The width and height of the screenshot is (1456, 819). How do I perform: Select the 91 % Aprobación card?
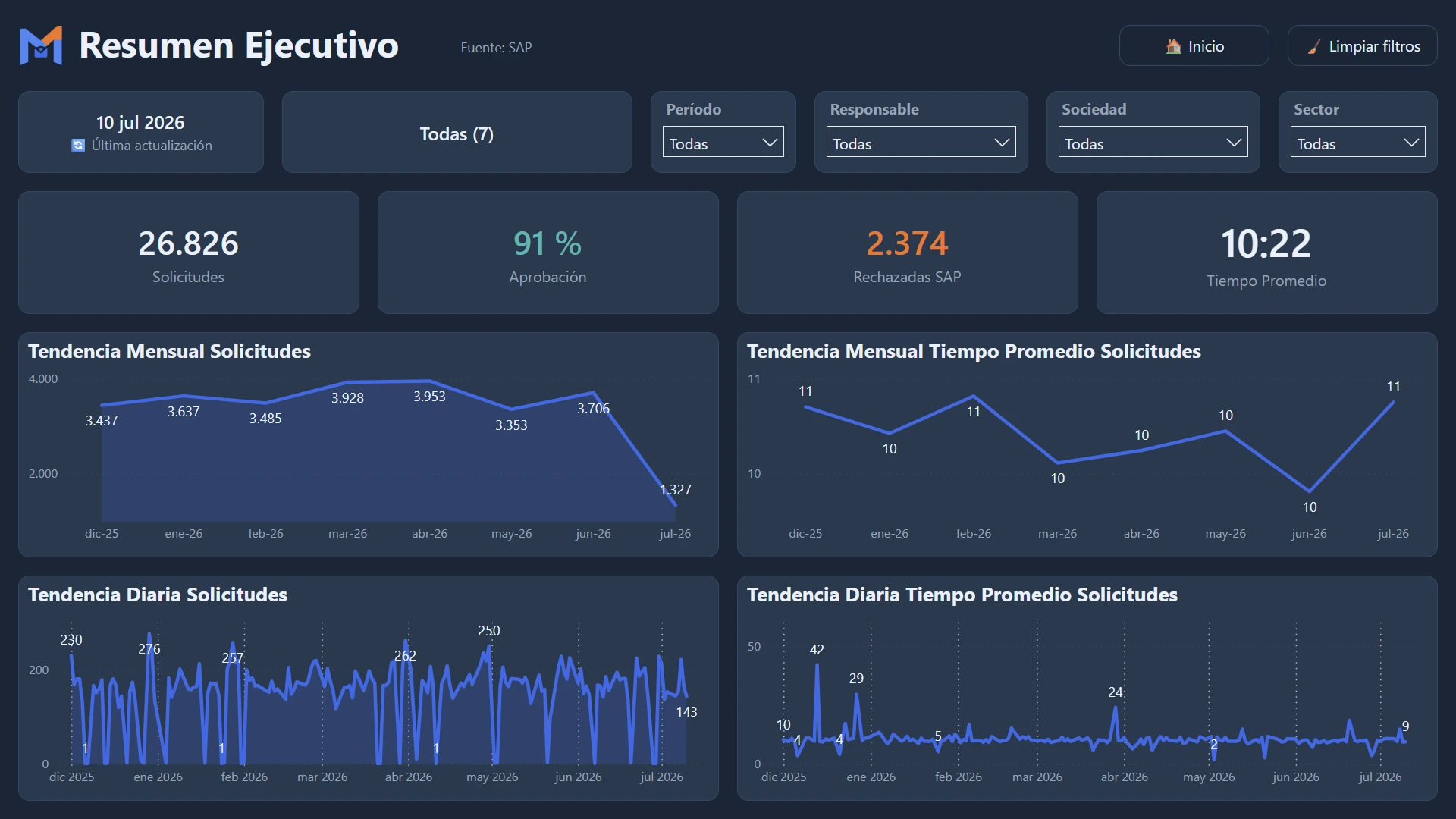click(548, 253)
